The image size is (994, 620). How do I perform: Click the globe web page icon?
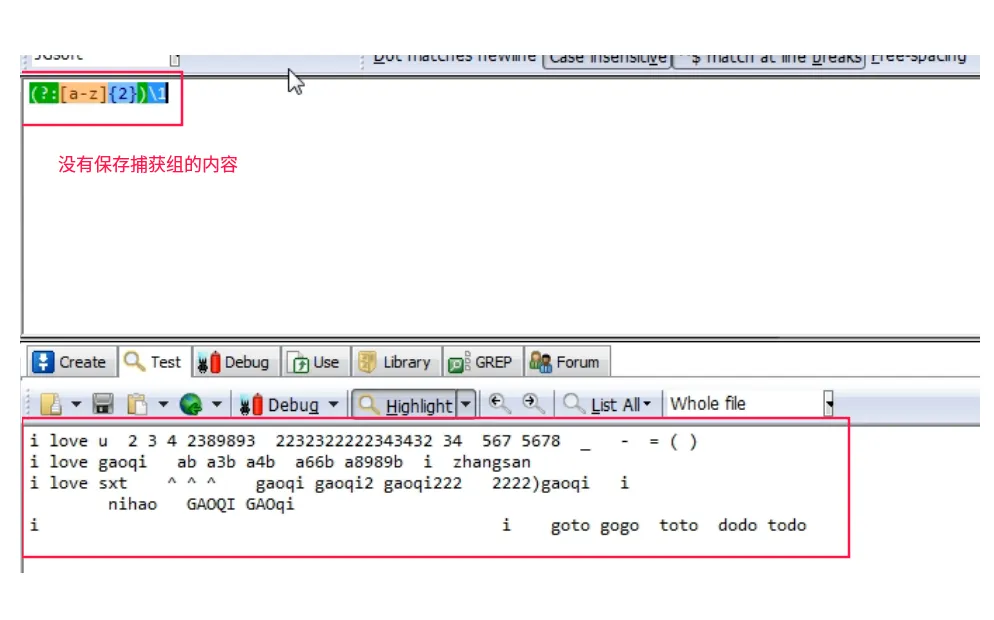click(x=190, y=404)
